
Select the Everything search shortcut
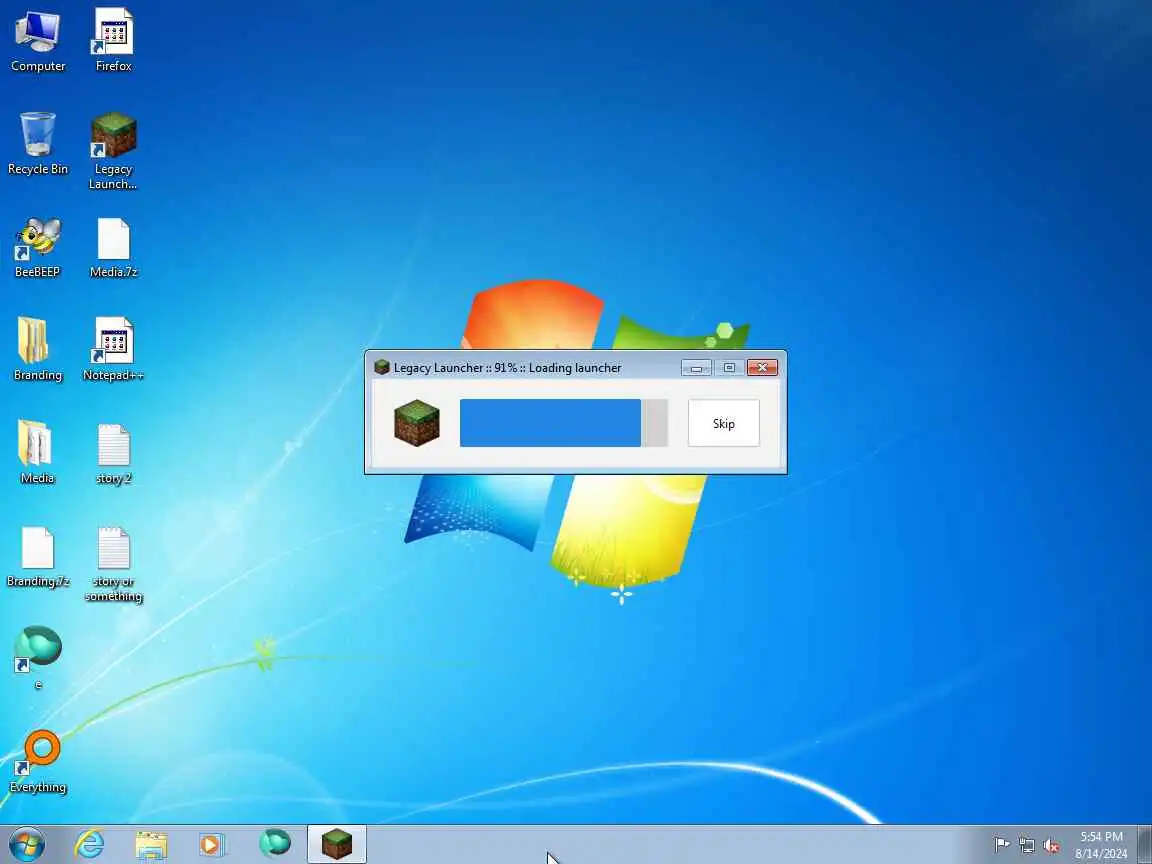tap(37, 761)
